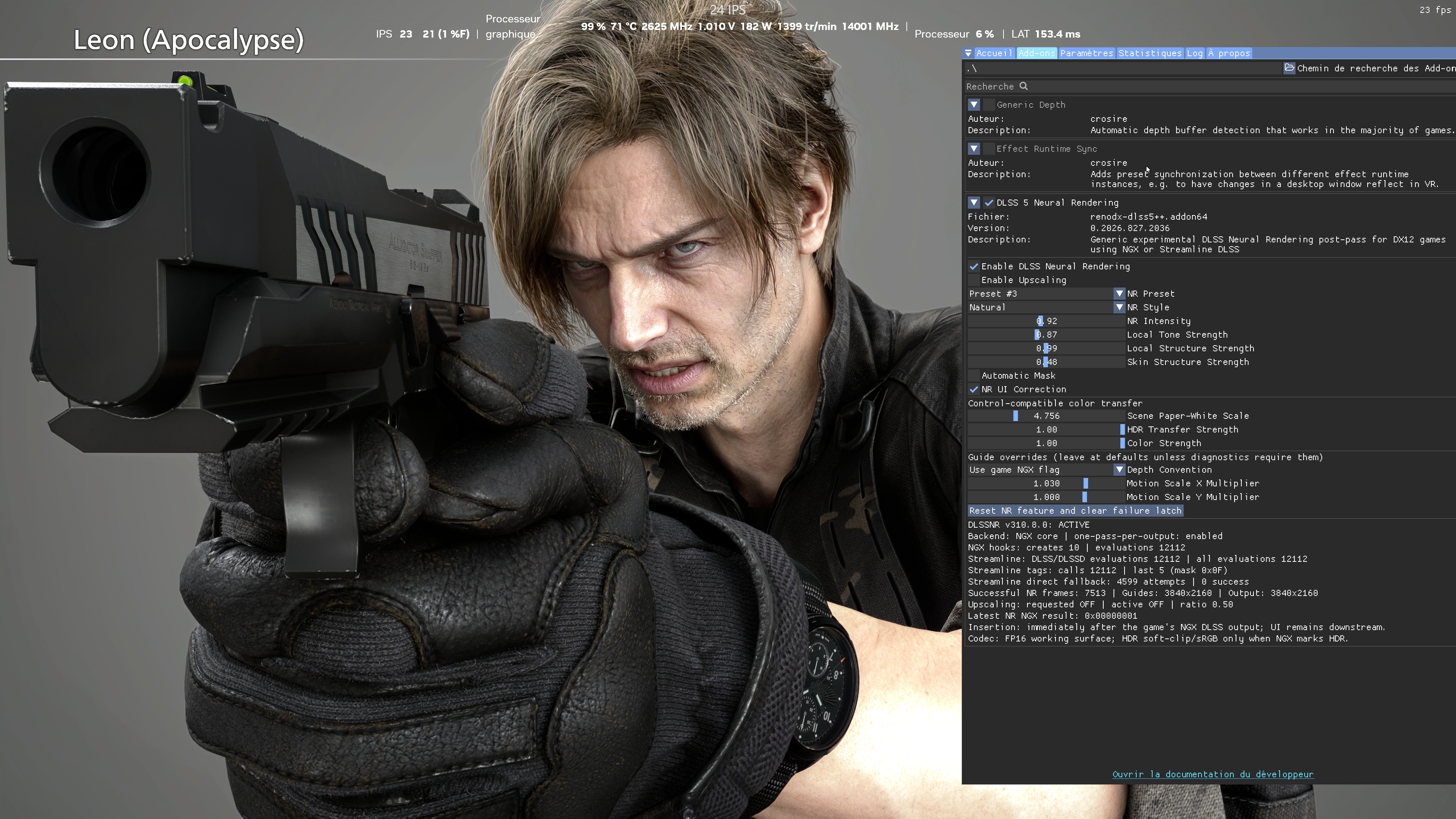Click the add-on path field showing .\
Screen dimensions: 1456x819
(x=1123, y=68)
